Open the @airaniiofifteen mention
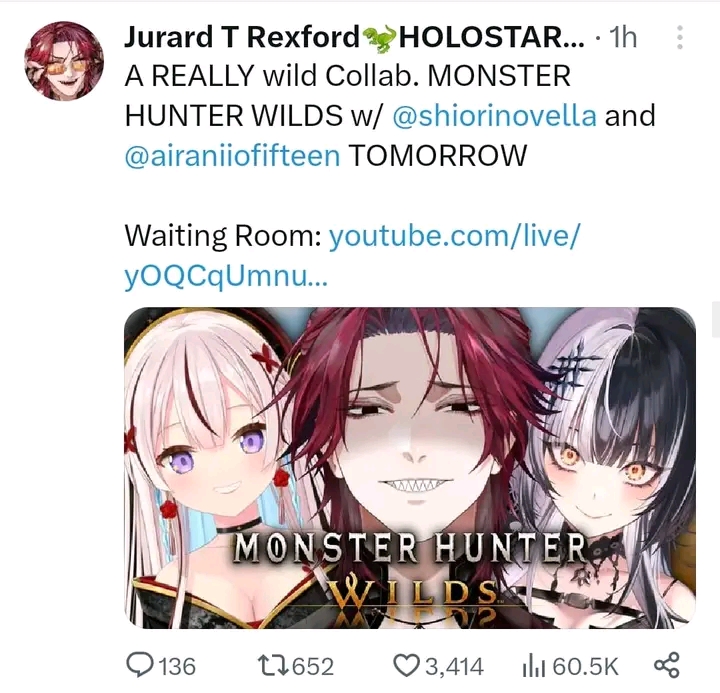The width and height of the screenshot is (720, 693). click(232, 156)
